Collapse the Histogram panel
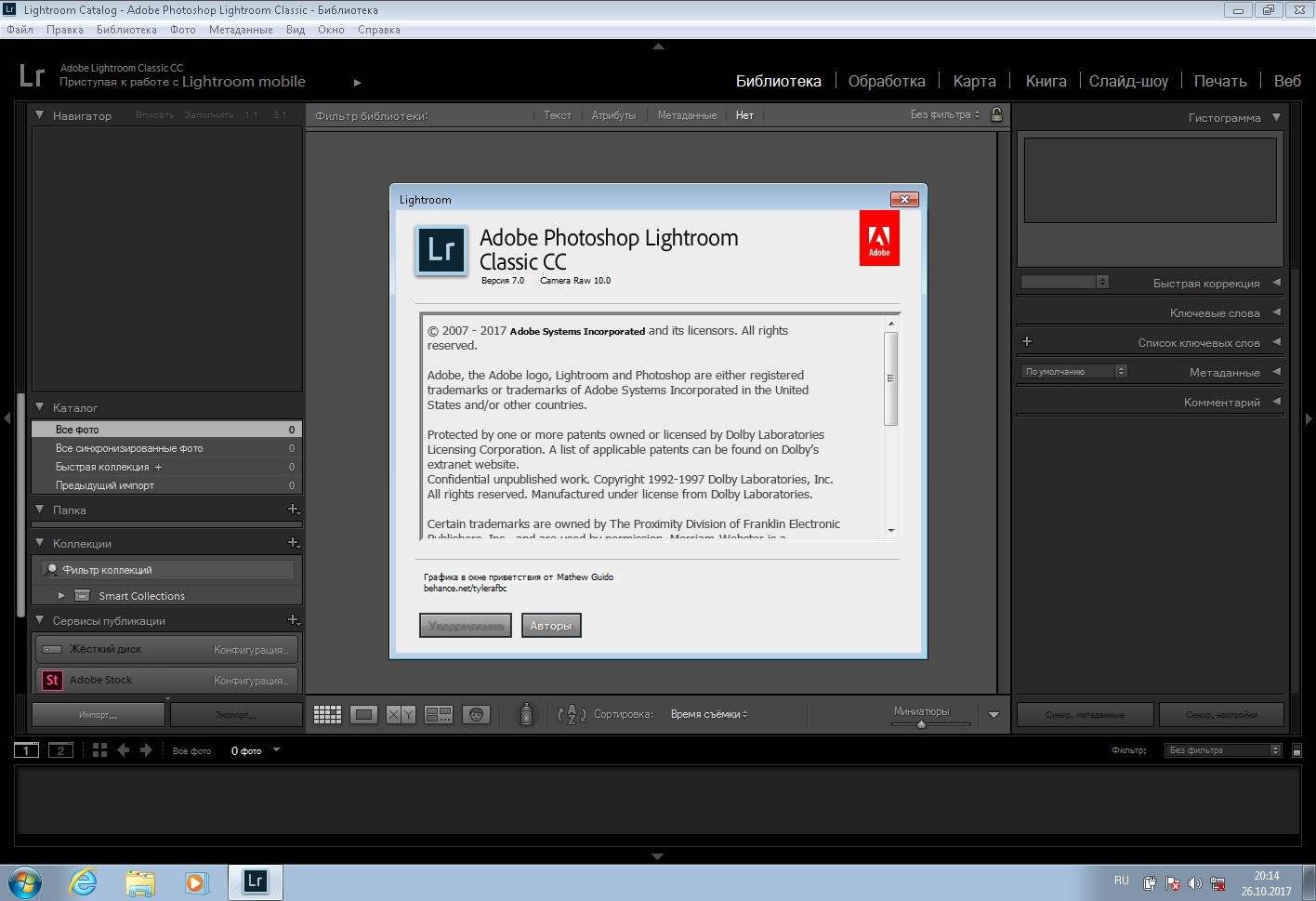Screen dimensions: 1316x901 coord(1276,117)
